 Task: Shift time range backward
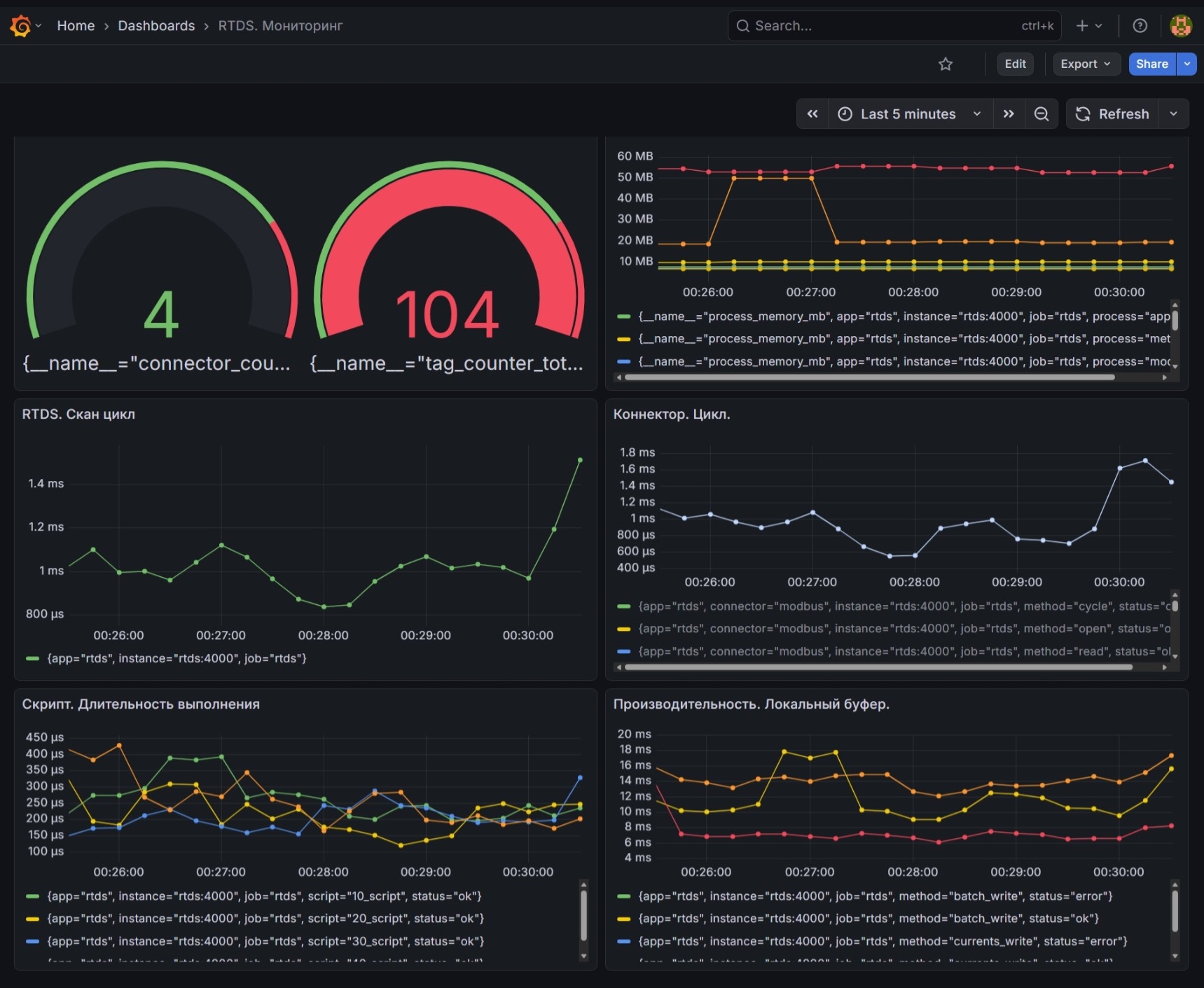point(812,114)
